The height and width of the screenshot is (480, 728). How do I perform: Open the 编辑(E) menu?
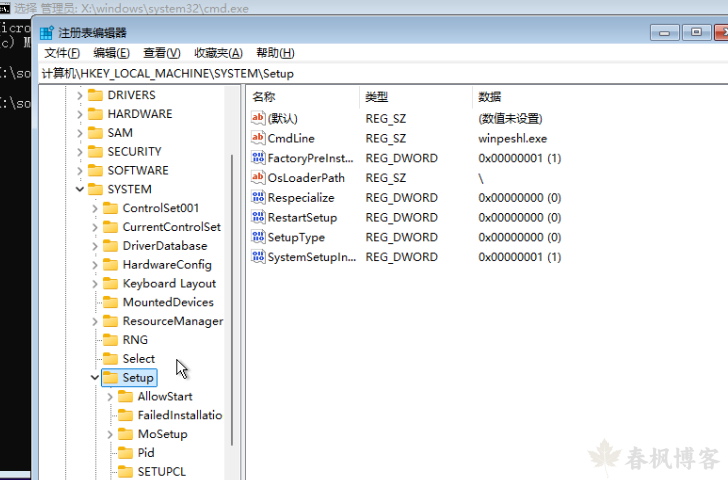click(x=111, y=53)
